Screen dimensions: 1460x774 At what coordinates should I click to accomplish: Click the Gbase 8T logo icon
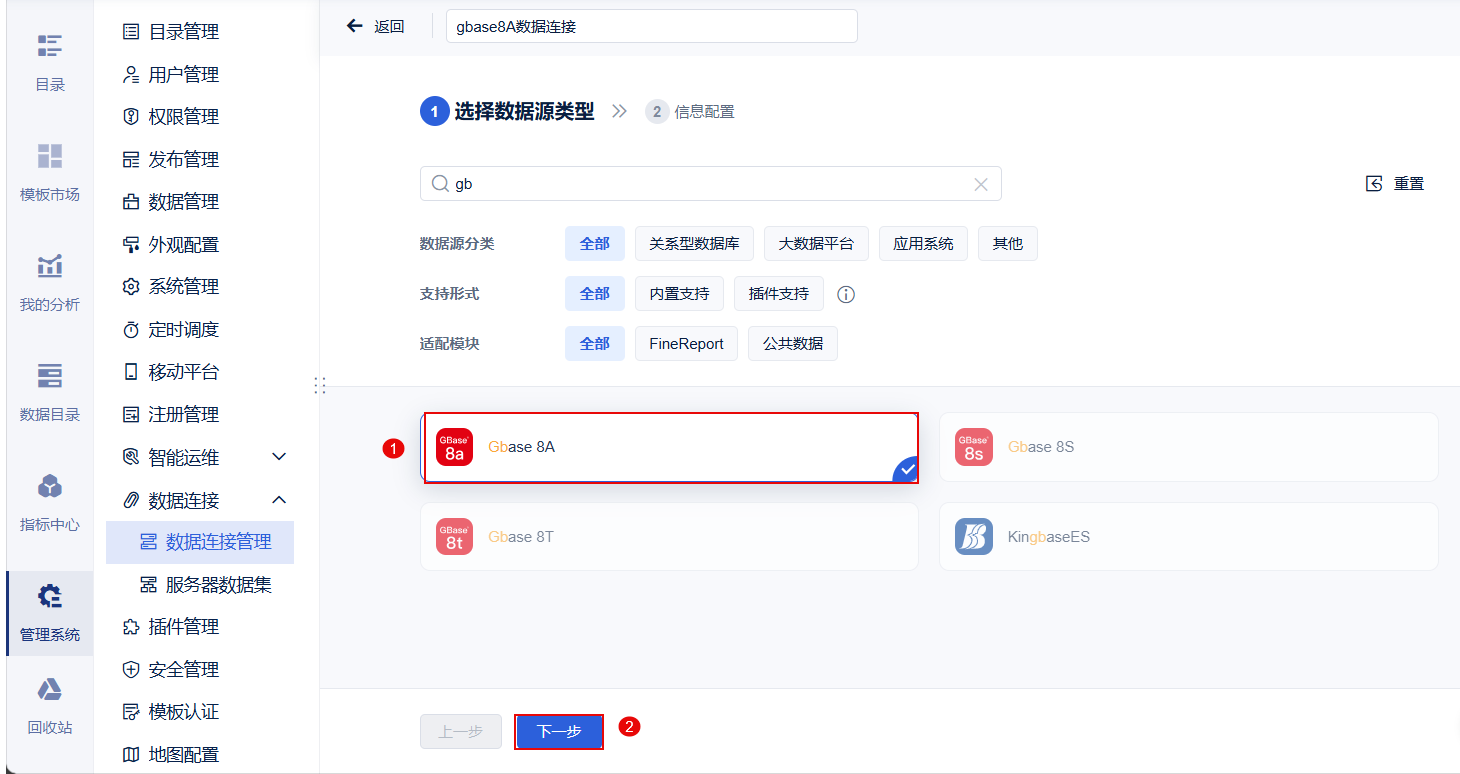454,537
